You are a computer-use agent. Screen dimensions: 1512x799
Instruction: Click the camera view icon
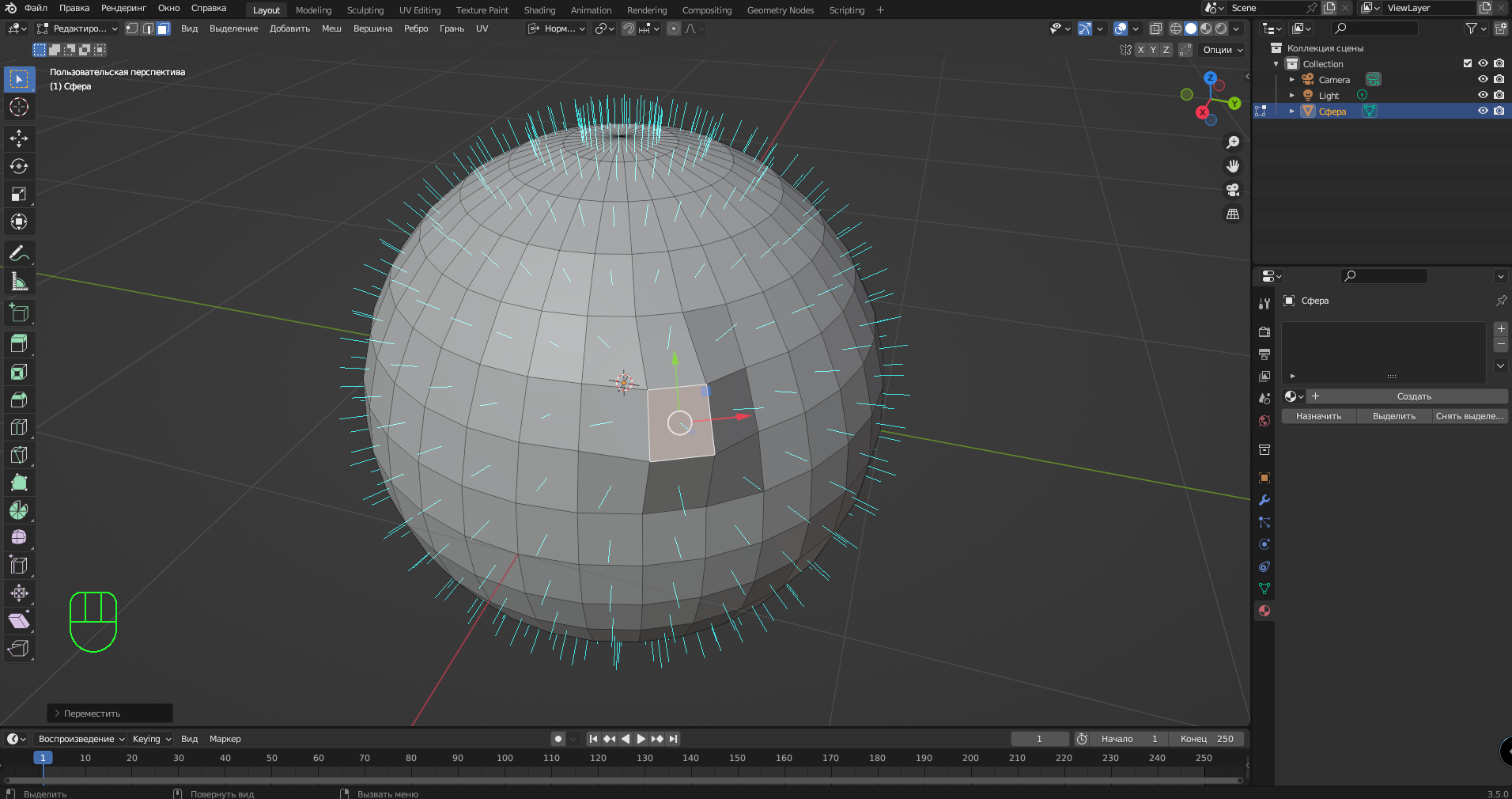click(x=1232, y=190)
